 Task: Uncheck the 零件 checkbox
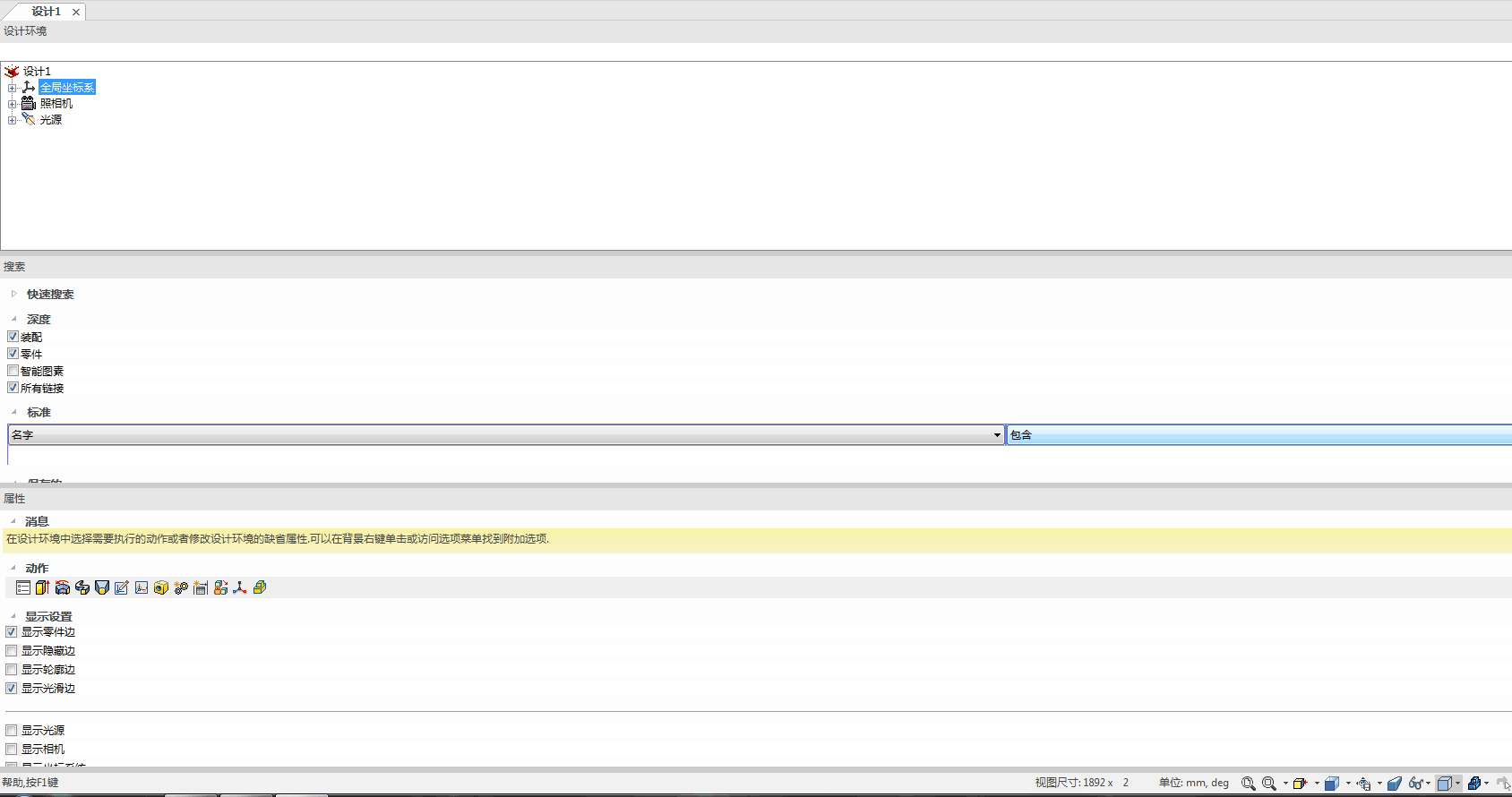pos(13,354)
